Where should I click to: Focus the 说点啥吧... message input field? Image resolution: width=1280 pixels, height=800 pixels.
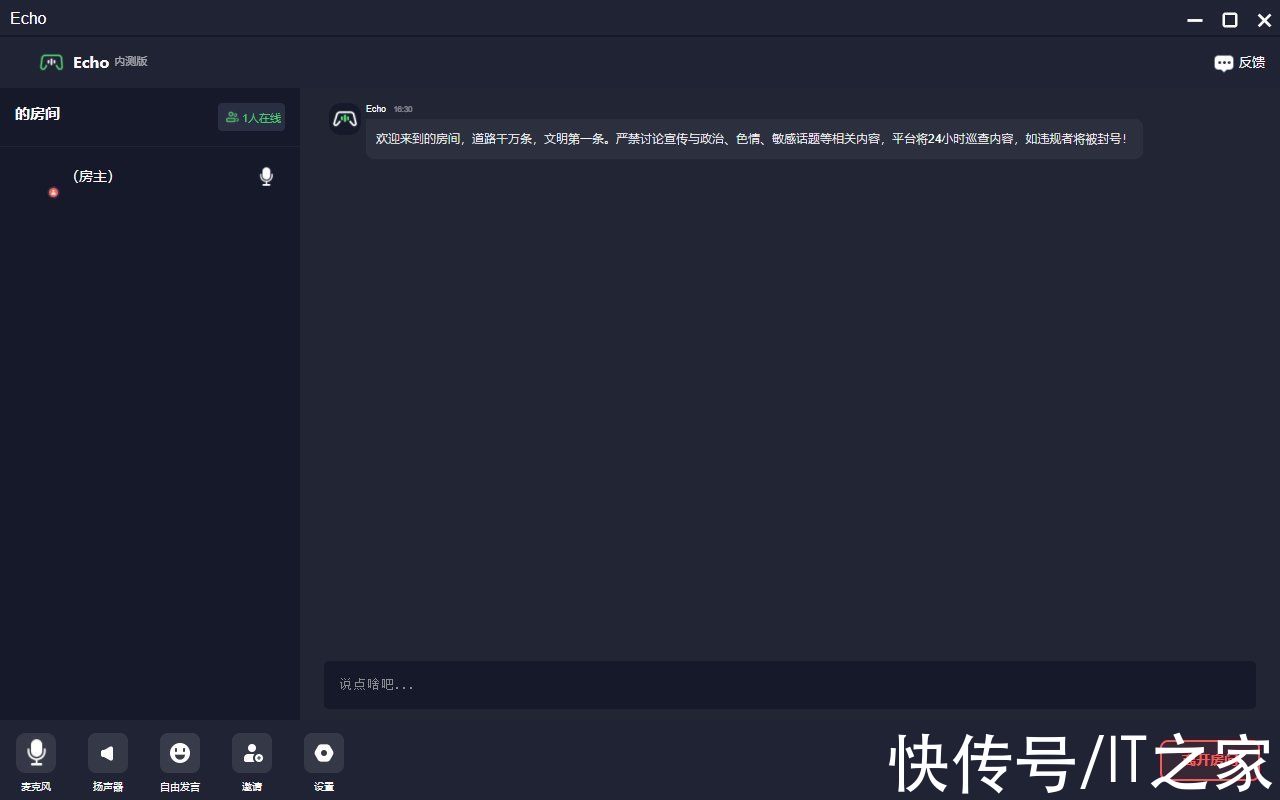click(790, 685)
